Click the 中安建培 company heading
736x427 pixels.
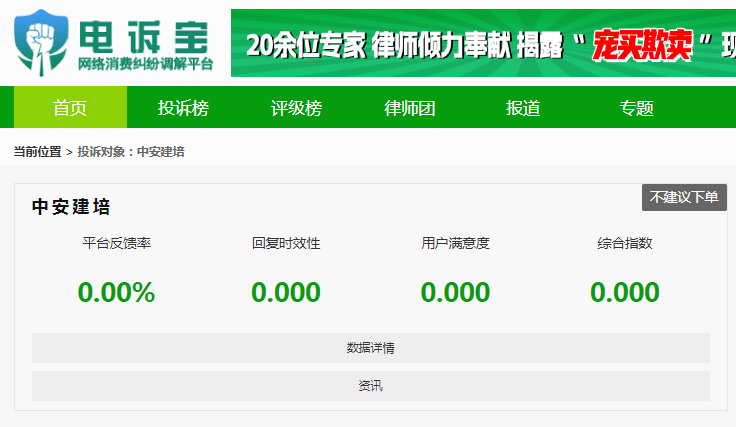pos(71,206)
